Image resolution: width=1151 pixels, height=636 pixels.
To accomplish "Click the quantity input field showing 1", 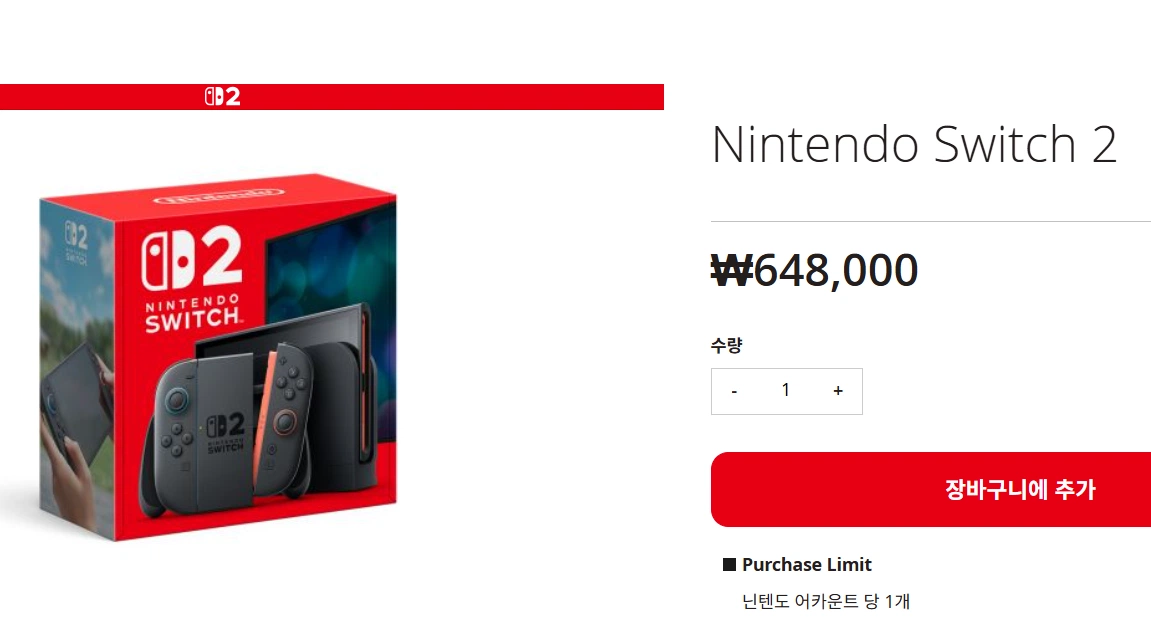I will [786, 391].
